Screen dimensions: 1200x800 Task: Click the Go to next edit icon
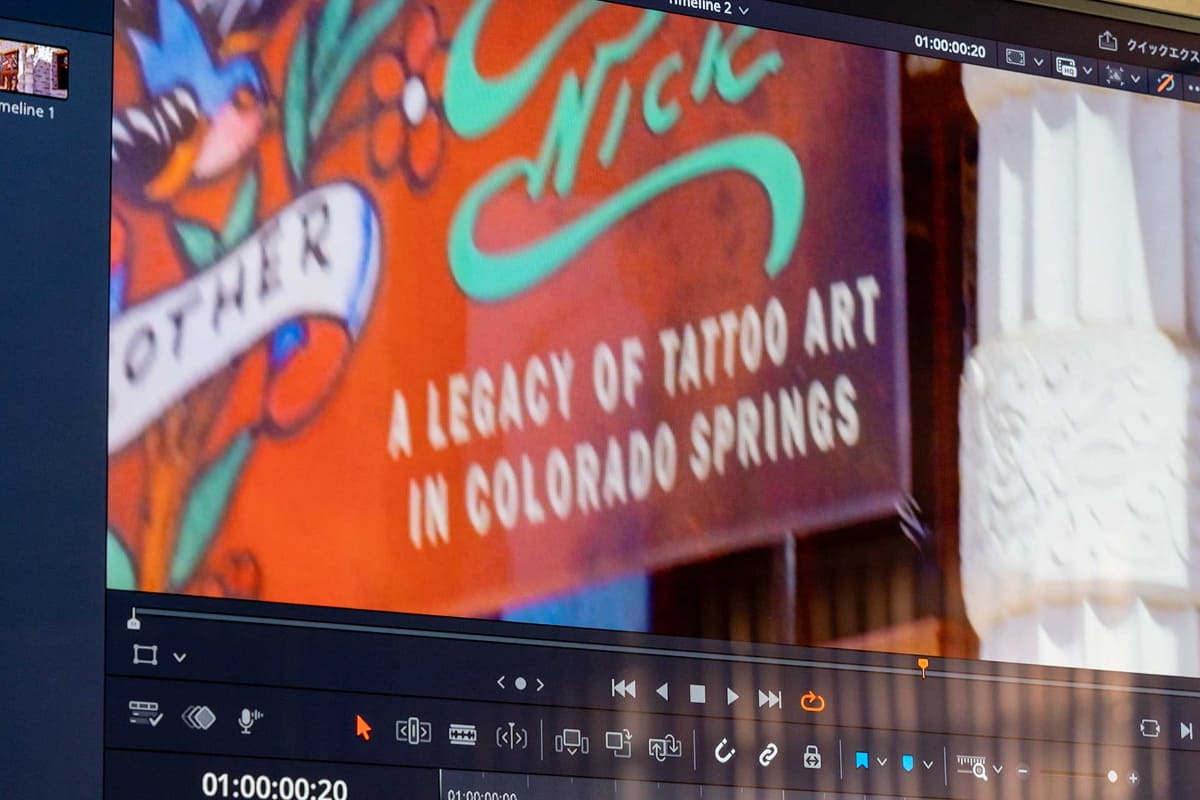point(1186,731)
